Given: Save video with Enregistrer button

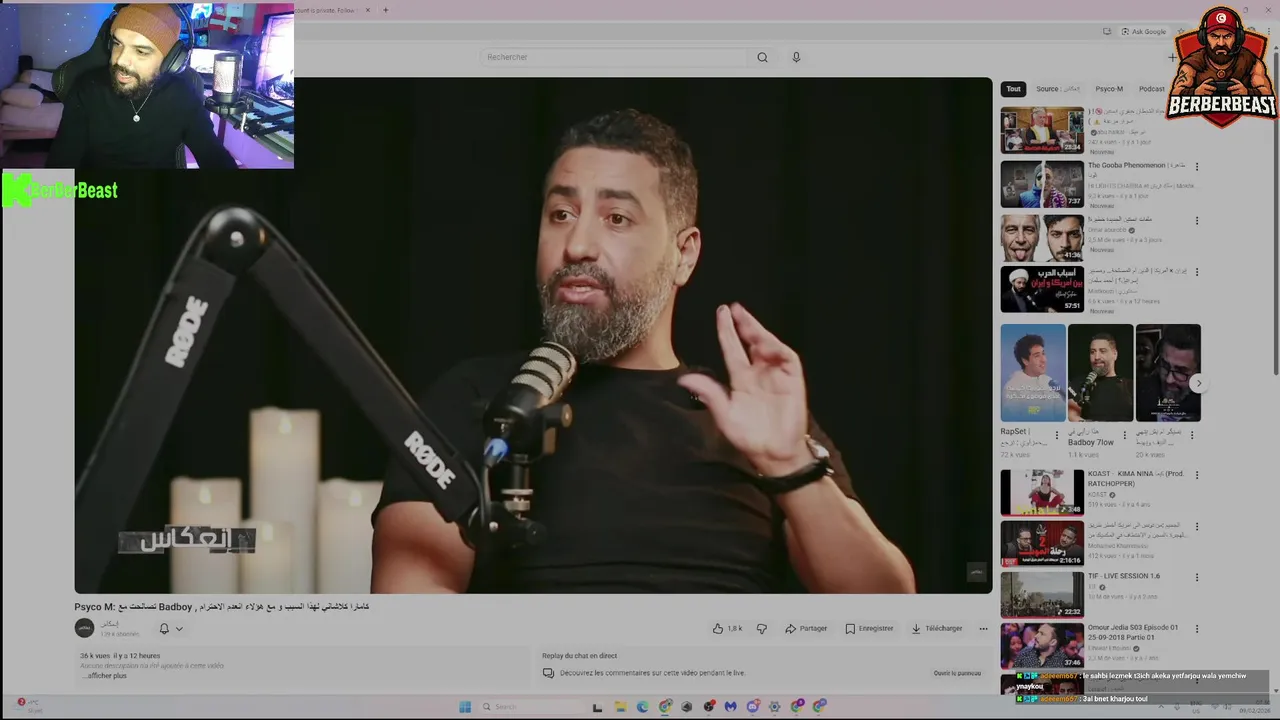Looking at the screenshot, I should (869, 628).
